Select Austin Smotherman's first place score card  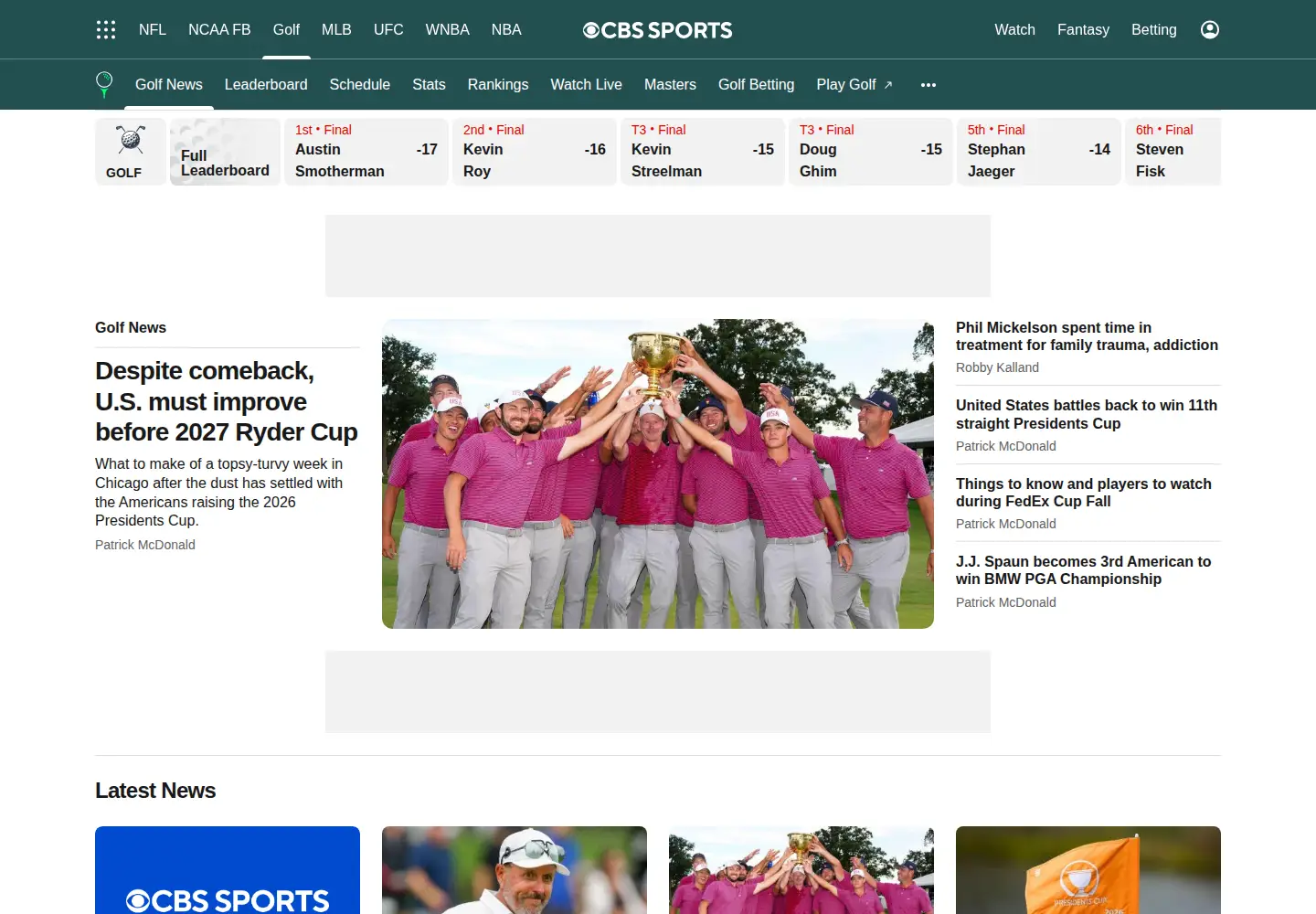(366, 152)
